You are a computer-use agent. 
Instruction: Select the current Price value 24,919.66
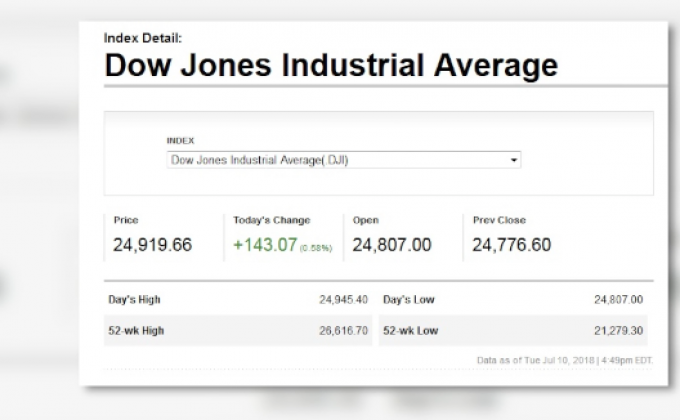pos(151,245)
